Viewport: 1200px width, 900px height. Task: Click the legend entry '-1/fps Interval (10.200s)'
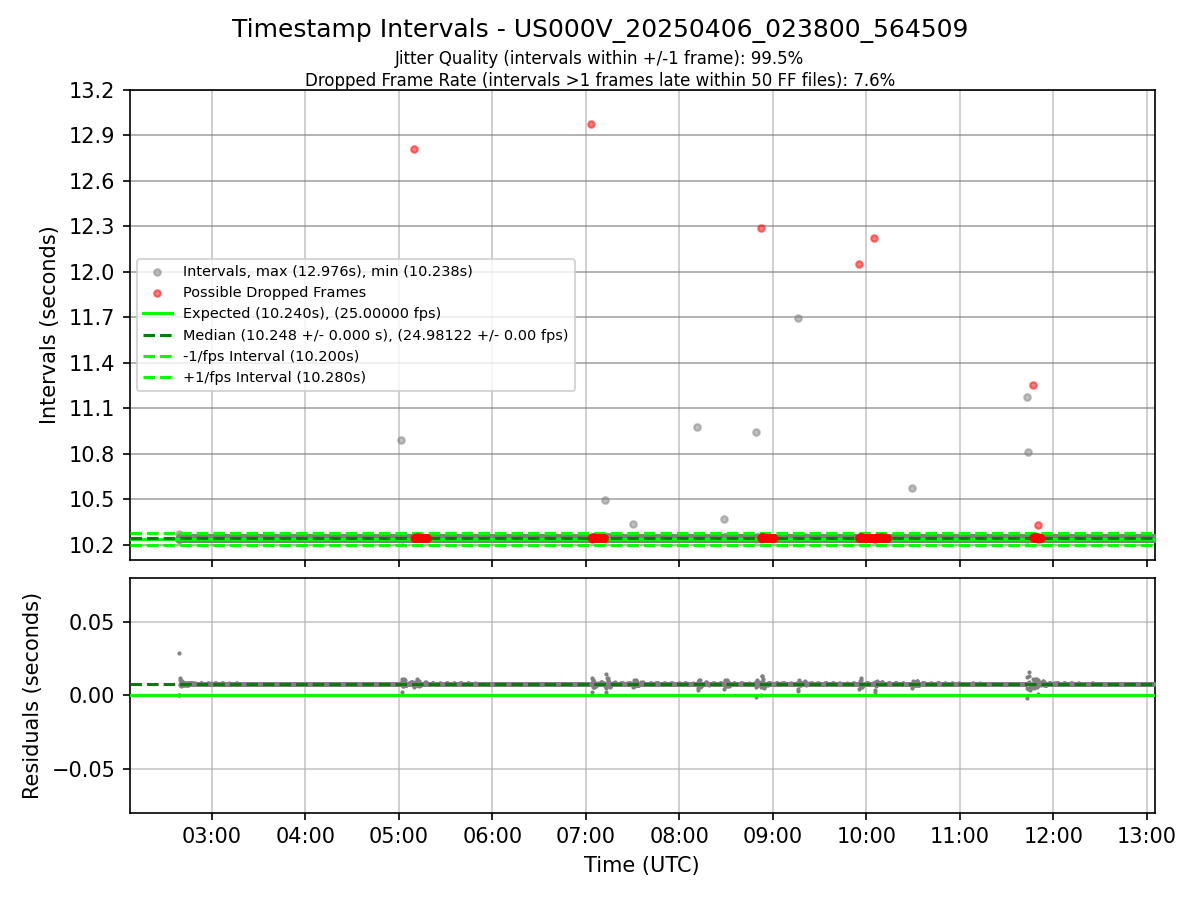pyautogui.click(x=271, y=356)
